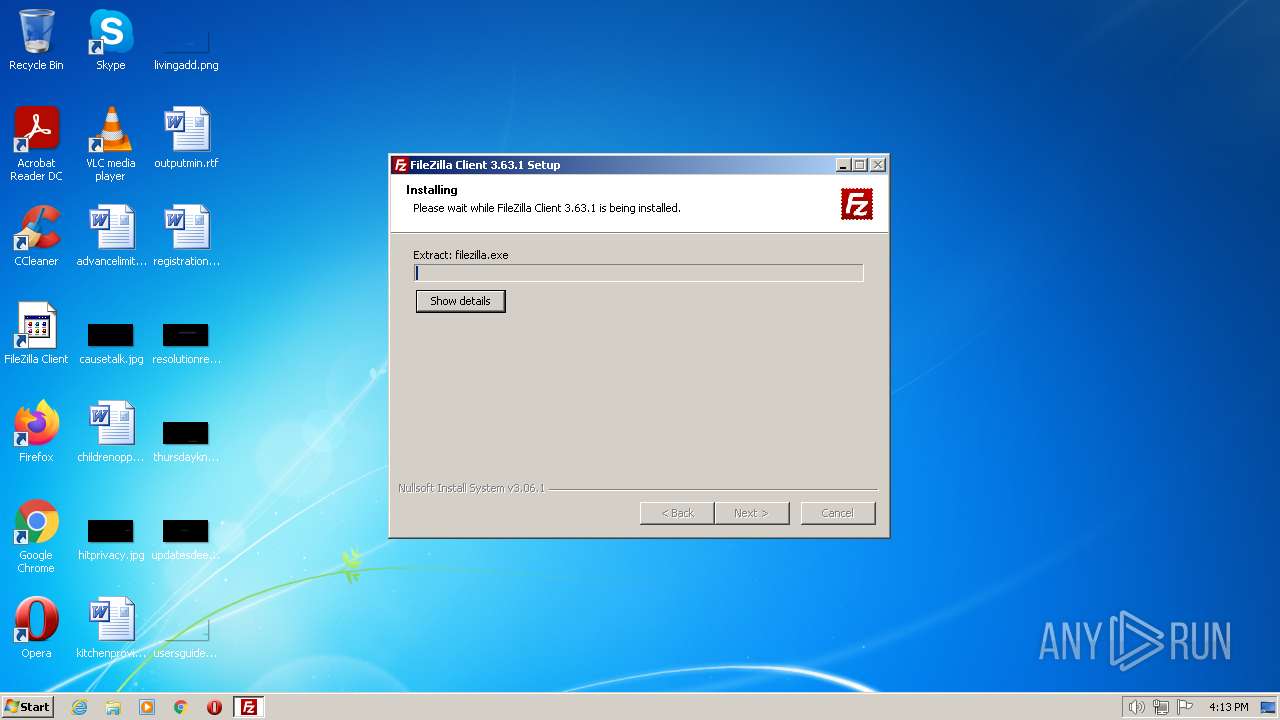Switch to FileZilla setup taskbar item

click(248, 707)
